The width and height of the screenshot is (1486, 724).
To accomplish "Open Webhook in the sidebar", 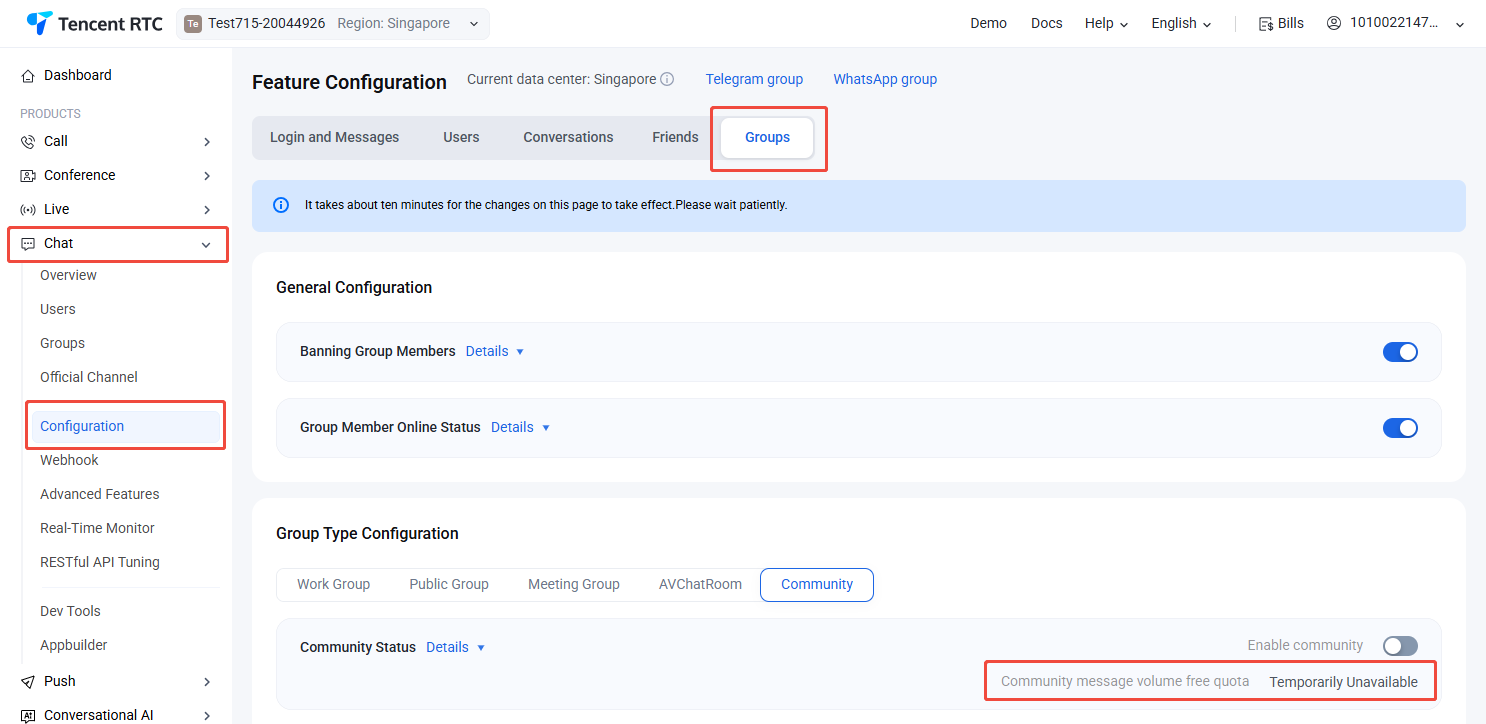I will 69,461.
